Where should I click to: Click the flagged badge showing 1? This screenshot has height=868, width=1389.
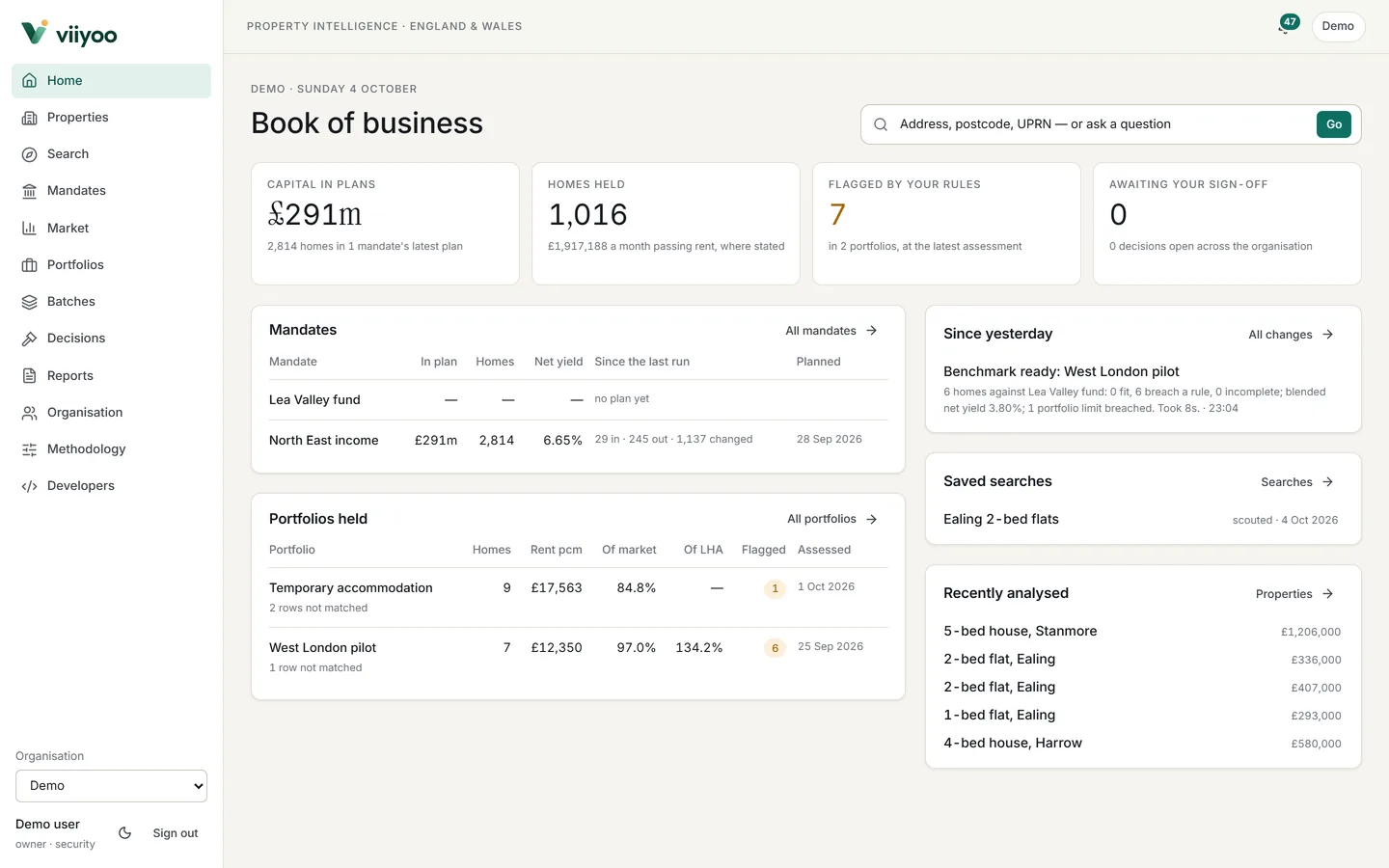[x=775, y=588]
